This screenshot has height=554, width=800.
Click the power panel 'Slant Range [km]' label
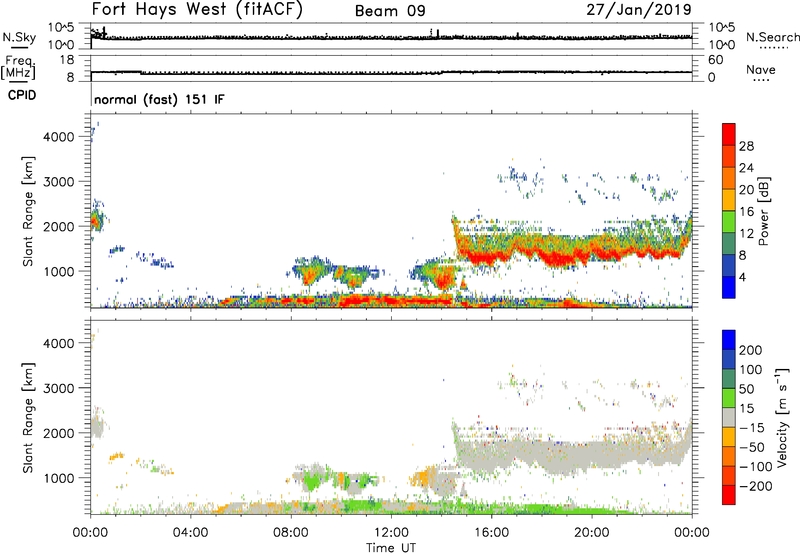pyautogui.click(x=28, y=211)
